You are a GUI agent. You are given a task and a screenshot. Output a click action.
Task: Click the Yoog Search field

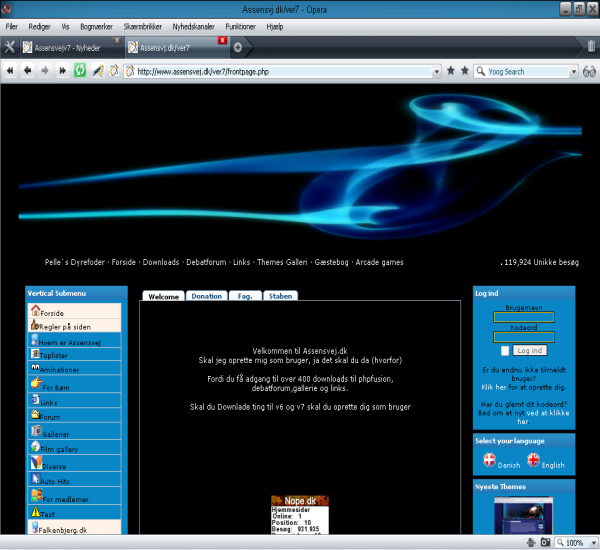pyautogui.click(x=527, y=72)
